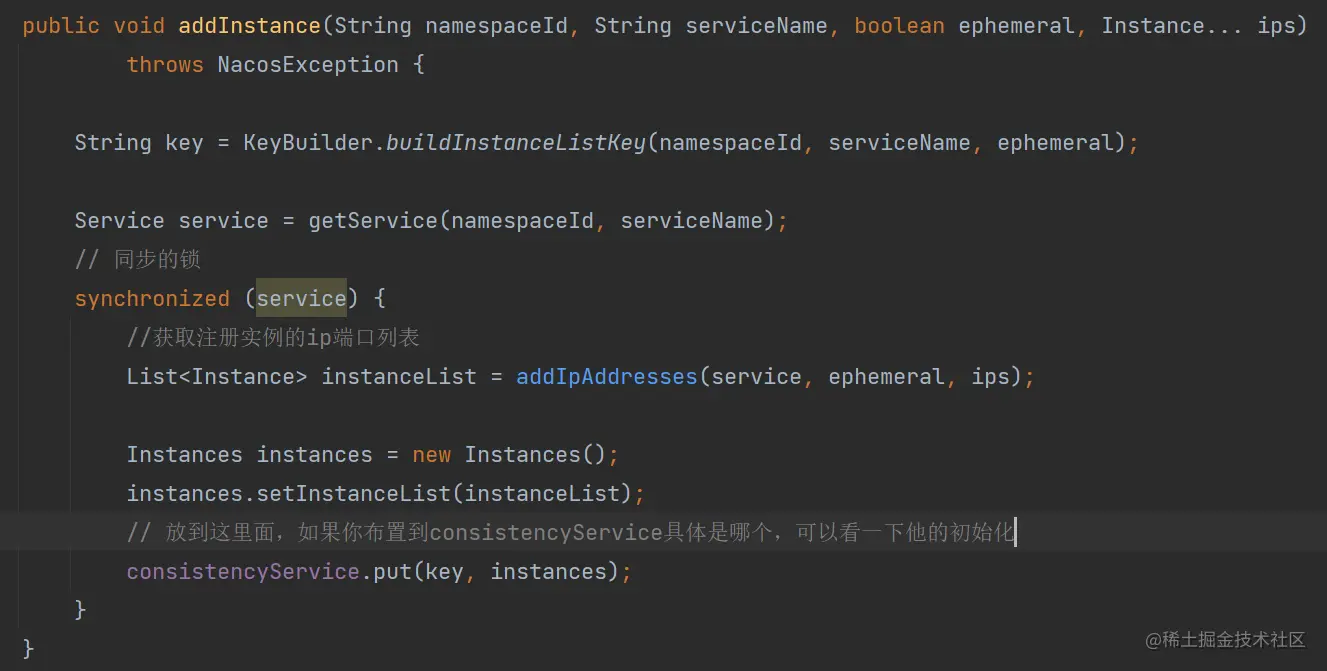The image size is (1327, 671).
Task: Click the 'boolean ephemeral' parameter
Action: click(x=965, y=26)
